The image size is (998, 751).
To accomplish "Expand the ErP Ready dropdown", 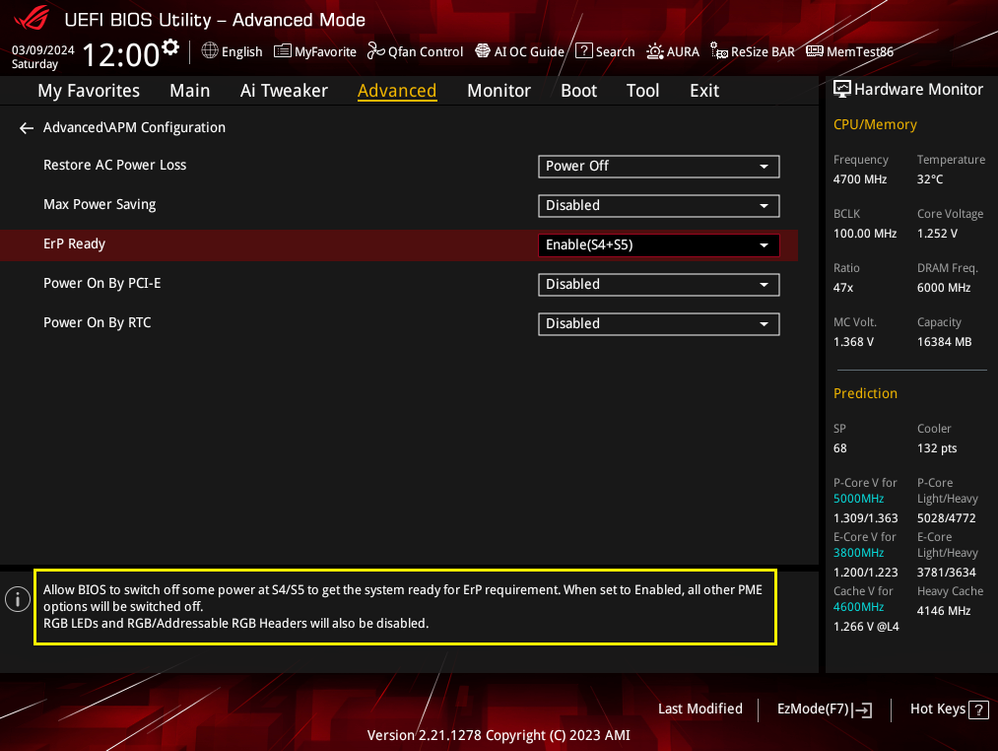I will click(x=658, y=245).
